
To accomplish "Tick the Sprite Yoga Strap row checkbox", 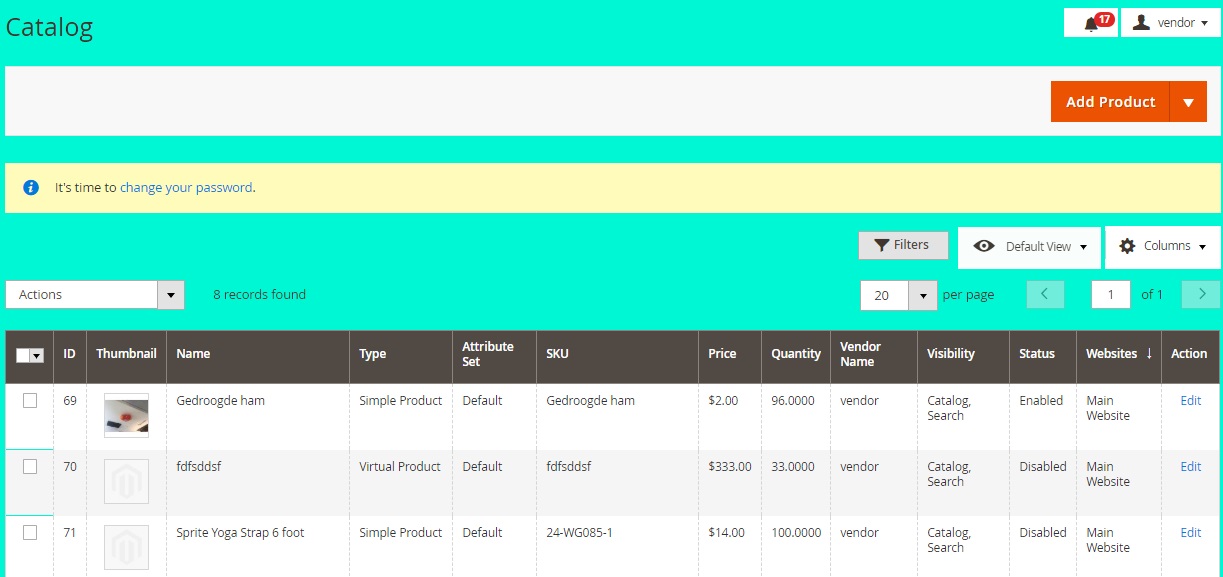I will [x=30, y=533].
